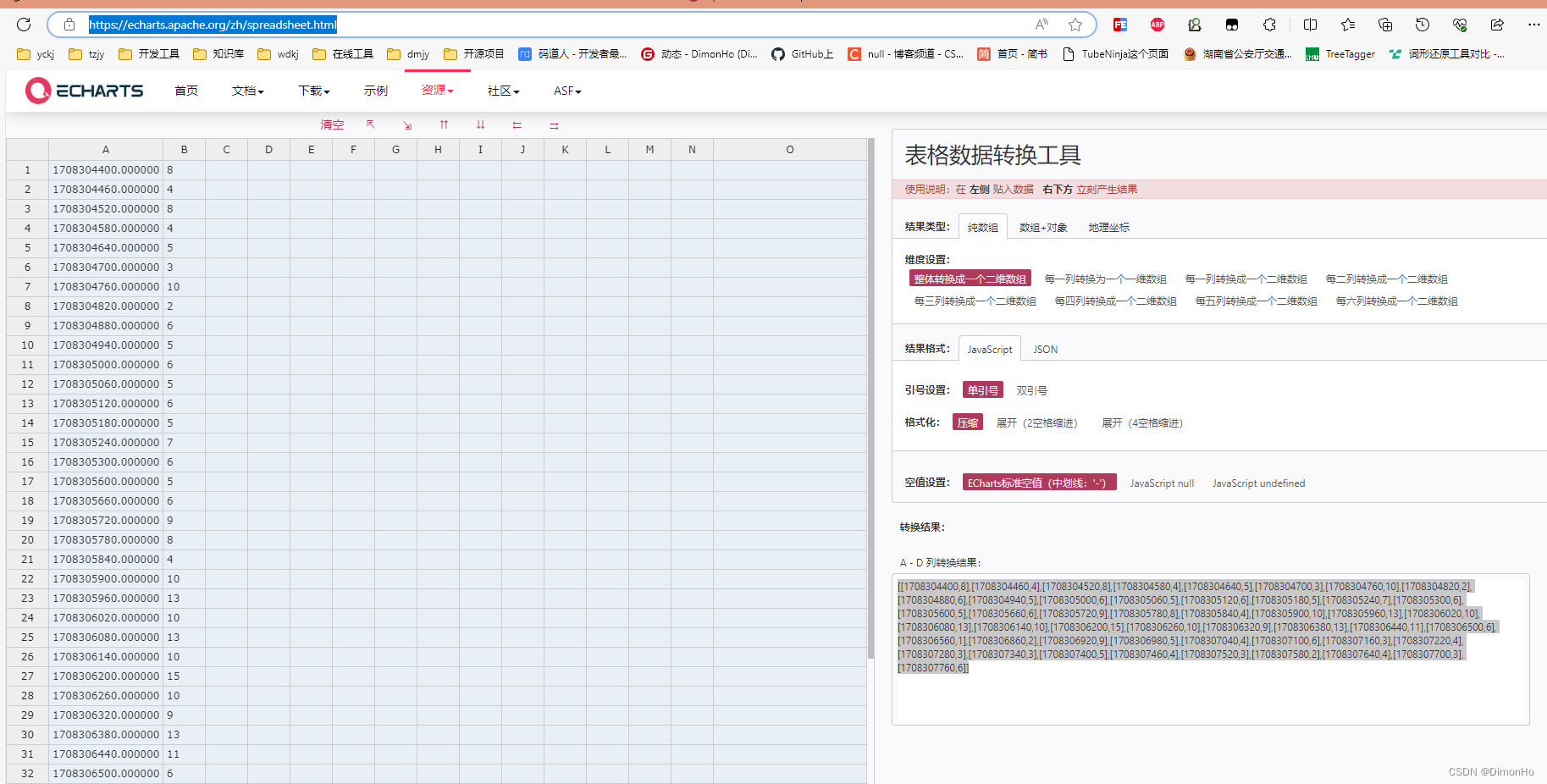Select 每二列转换成一个二维数组 dimension option

pyautogui.click(x=1386, y=279)
